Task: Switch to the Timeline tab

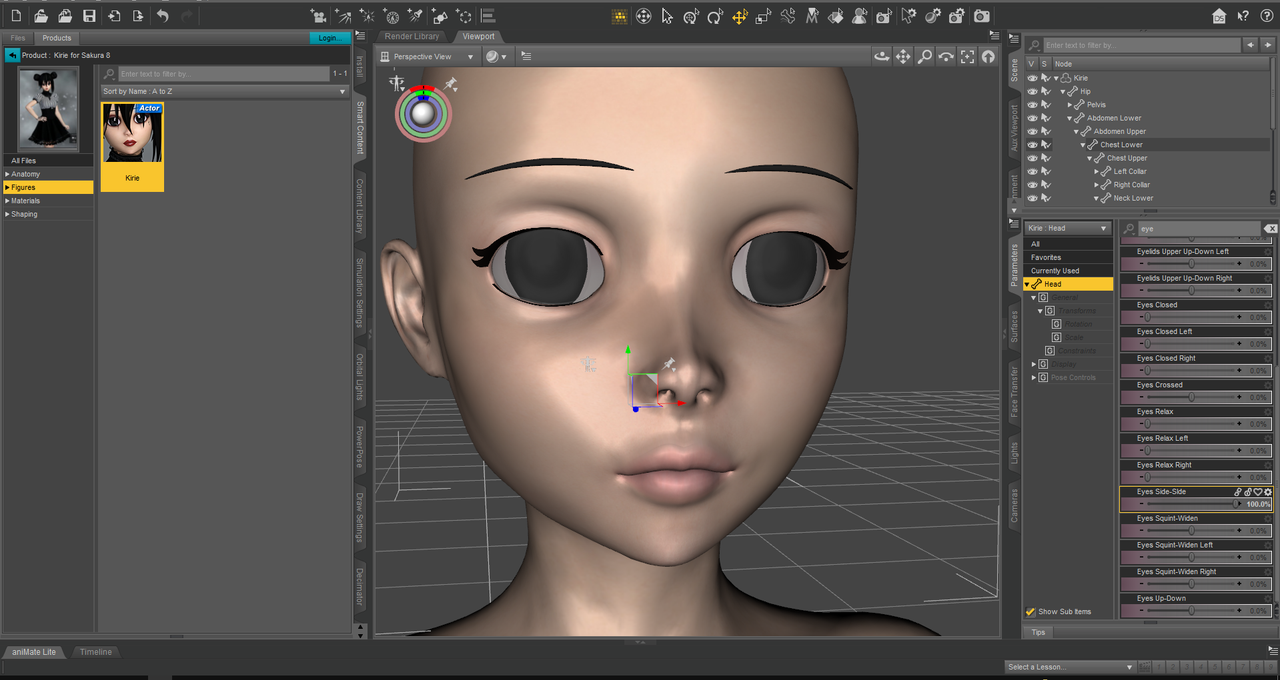Action: pos(96,652)
